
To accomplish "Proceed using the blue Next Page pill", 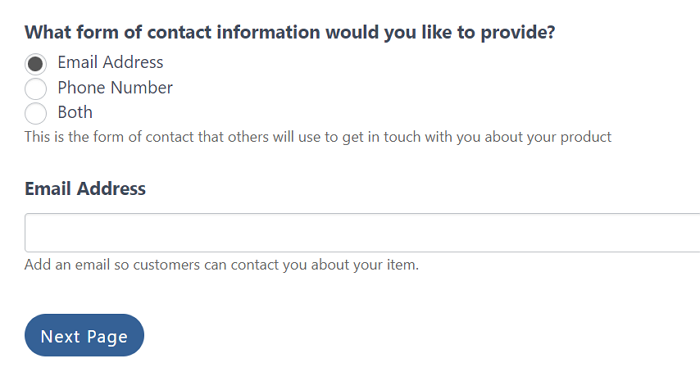I will [x=84, y=335].
